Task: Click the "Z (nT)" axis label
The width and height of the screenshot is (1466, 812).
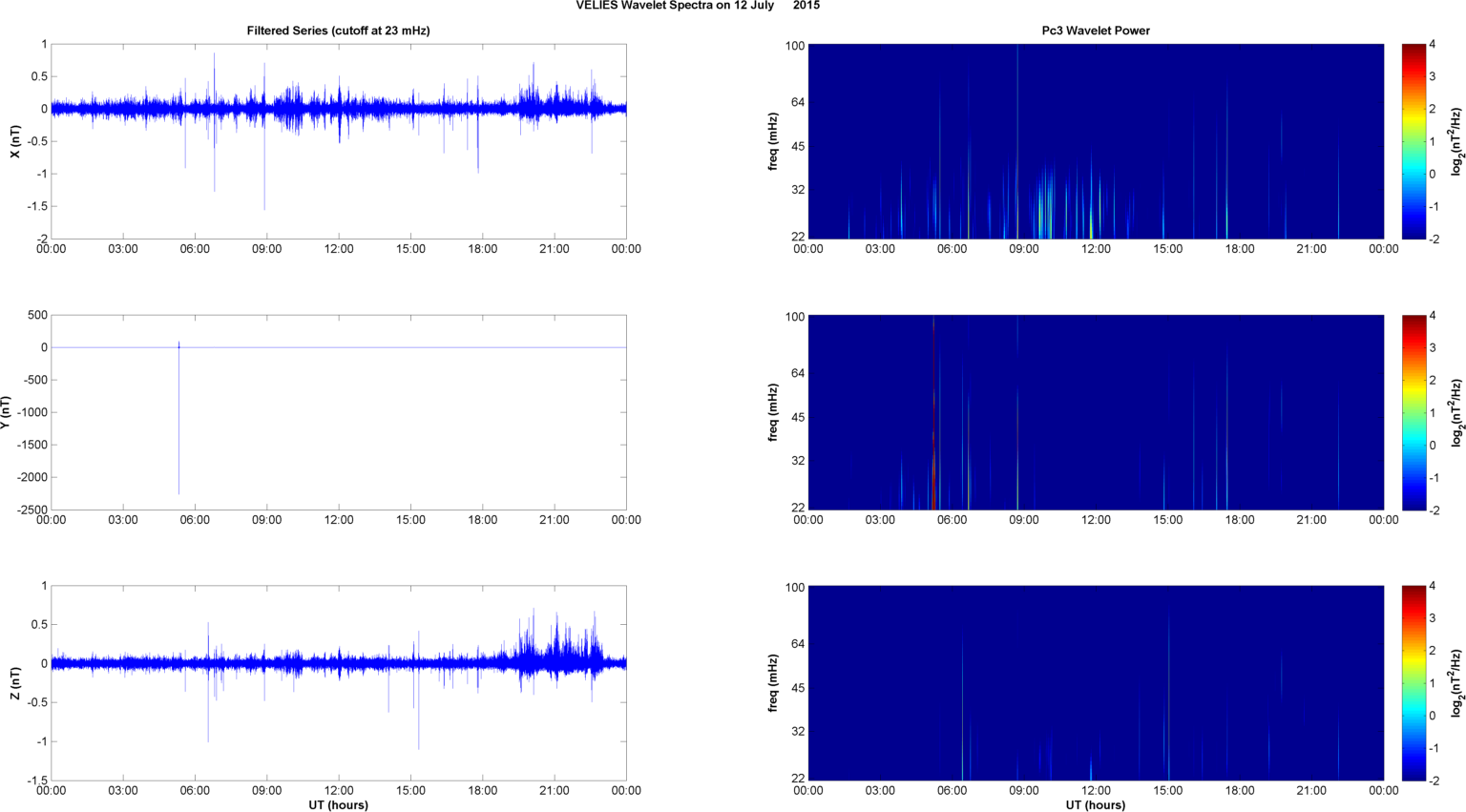Action: (x=14, y=683)
